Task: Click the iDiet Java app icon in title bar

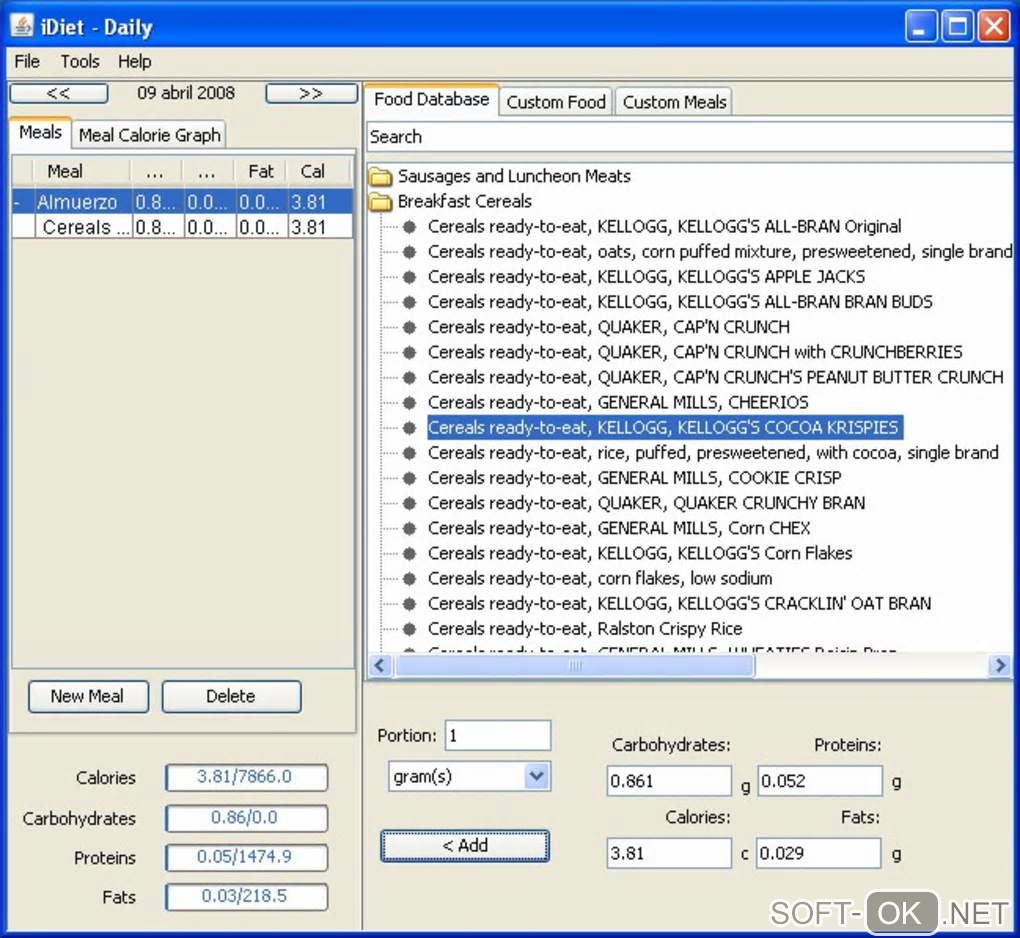Action: tap(21, 27)
